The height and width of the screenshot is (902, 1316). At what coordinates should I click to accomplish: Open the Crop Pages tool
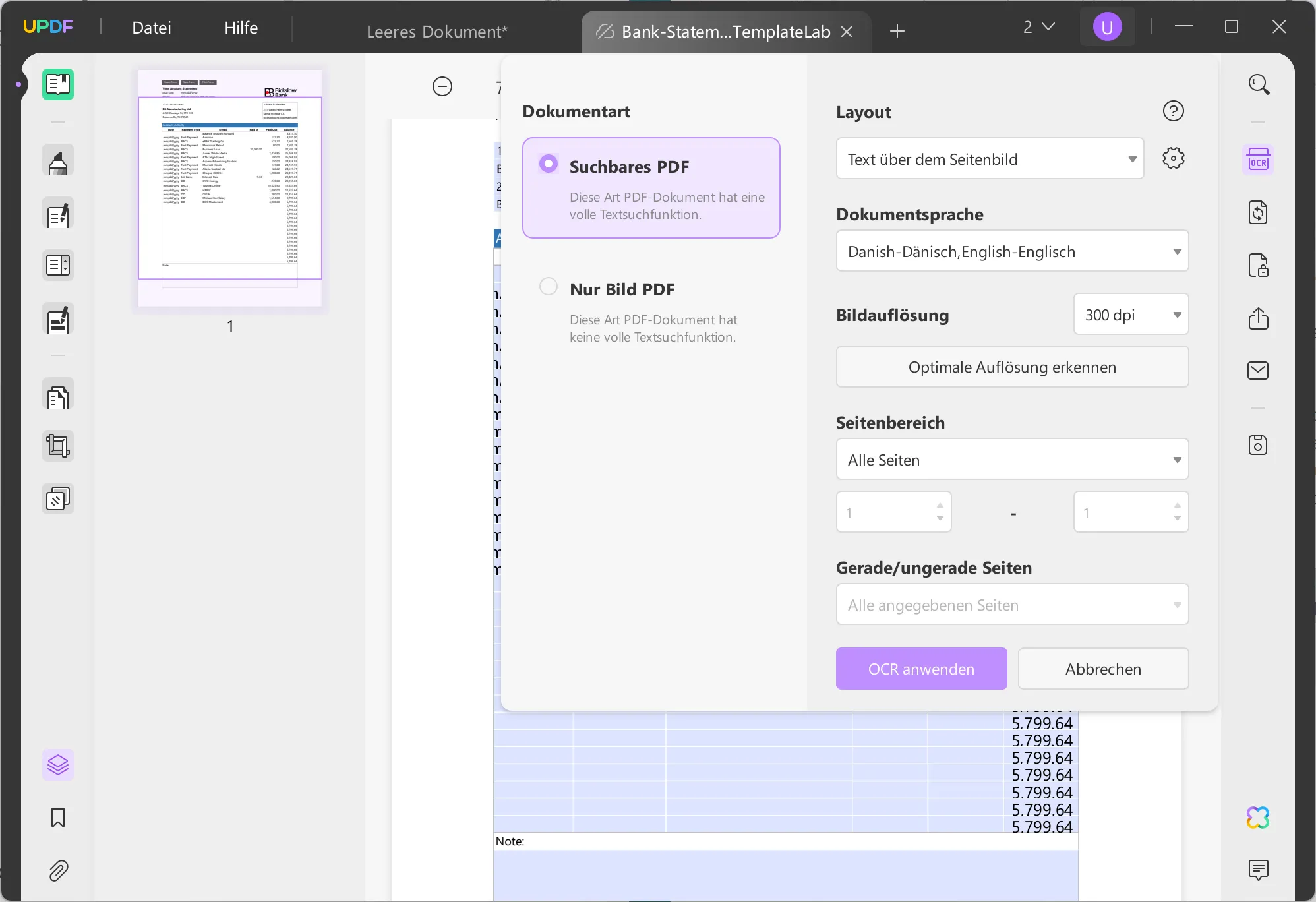click(58, 446)
